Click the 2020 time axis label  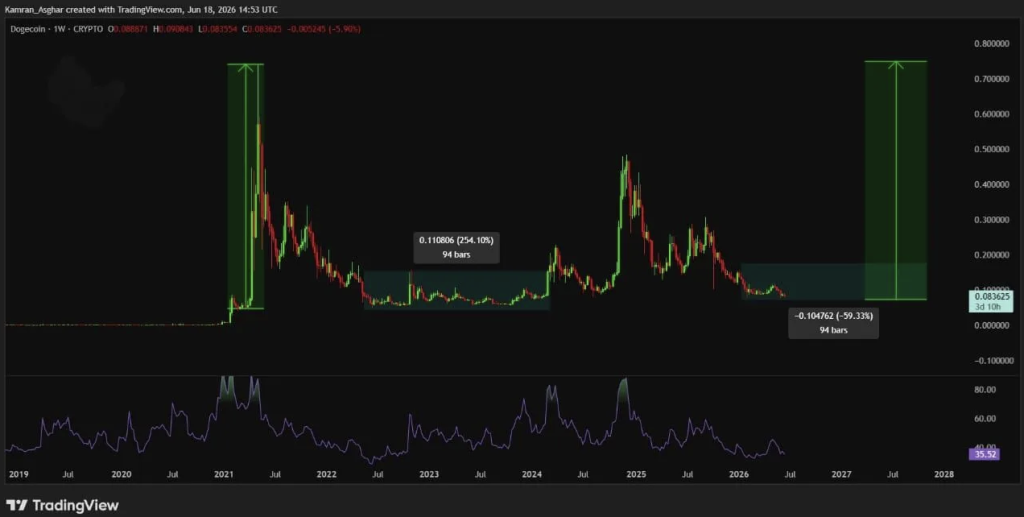121,475
